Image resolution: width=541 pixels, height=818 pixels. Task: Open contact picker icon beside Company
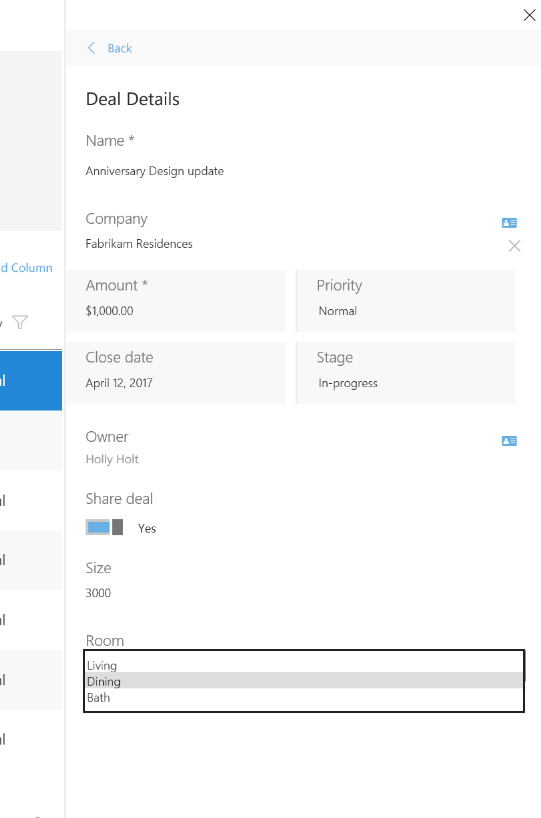pyautogui.click(x=509, y=223)
